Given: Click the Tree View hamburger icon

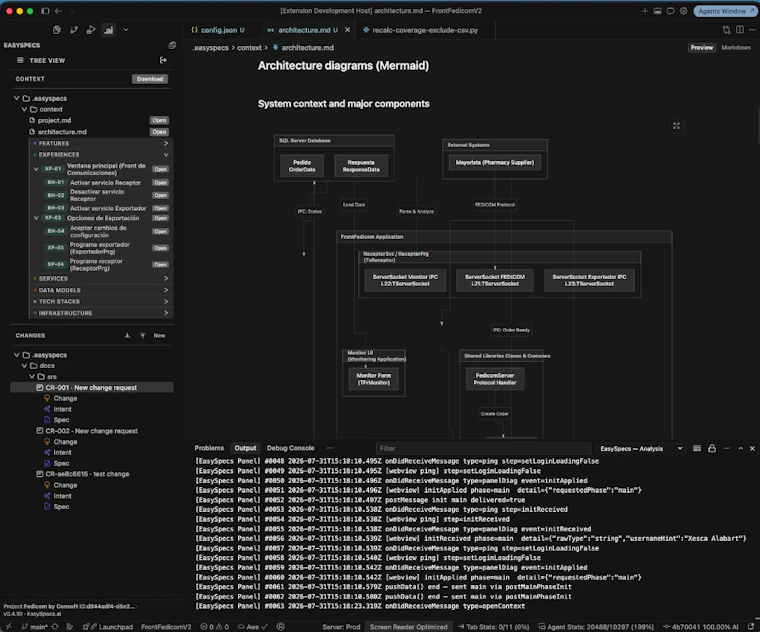Looking at the screenshot, I should pos(20,60).
